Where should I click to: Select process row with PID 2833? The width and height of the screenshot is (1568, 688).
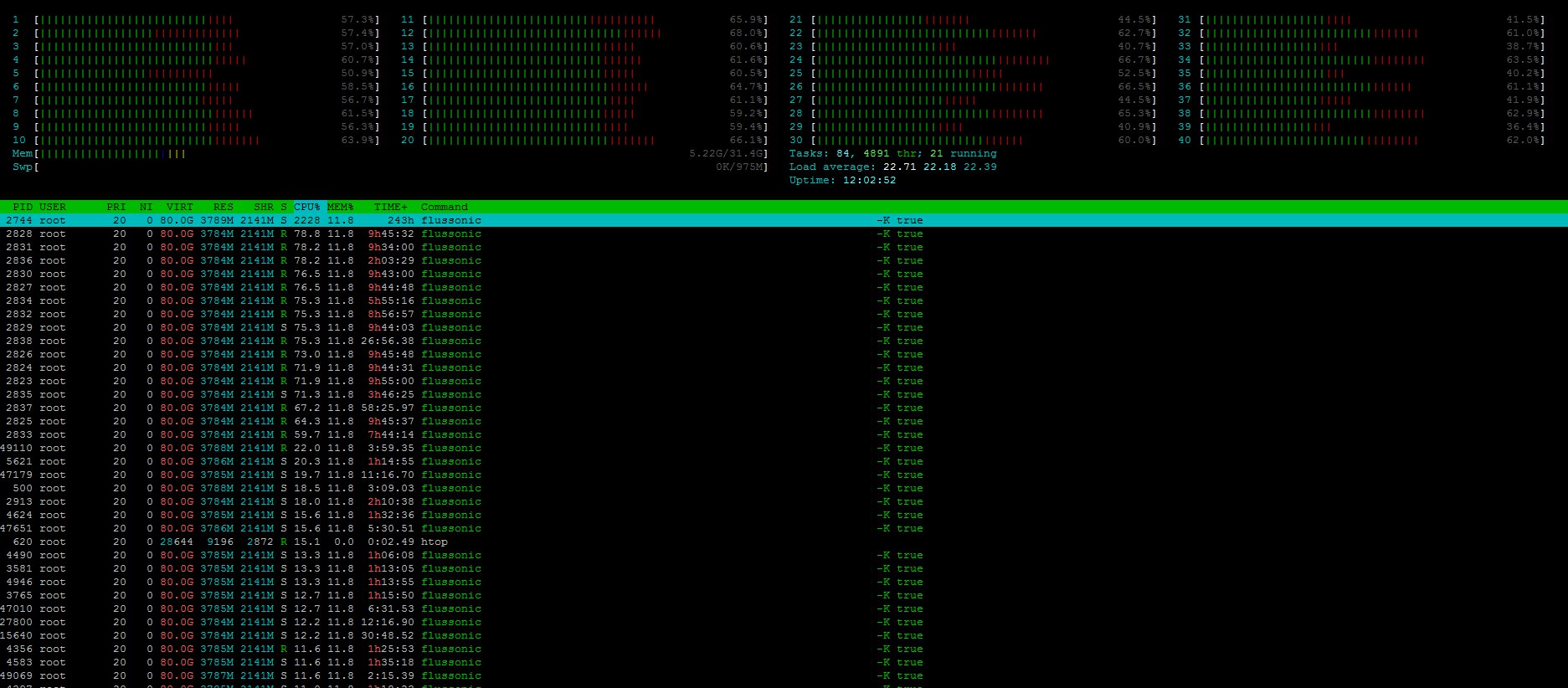click(784, 434)
